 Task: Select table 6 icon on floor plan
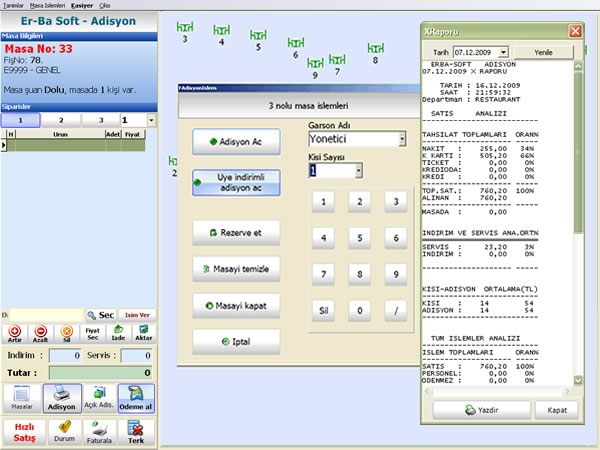coord(296,43)
